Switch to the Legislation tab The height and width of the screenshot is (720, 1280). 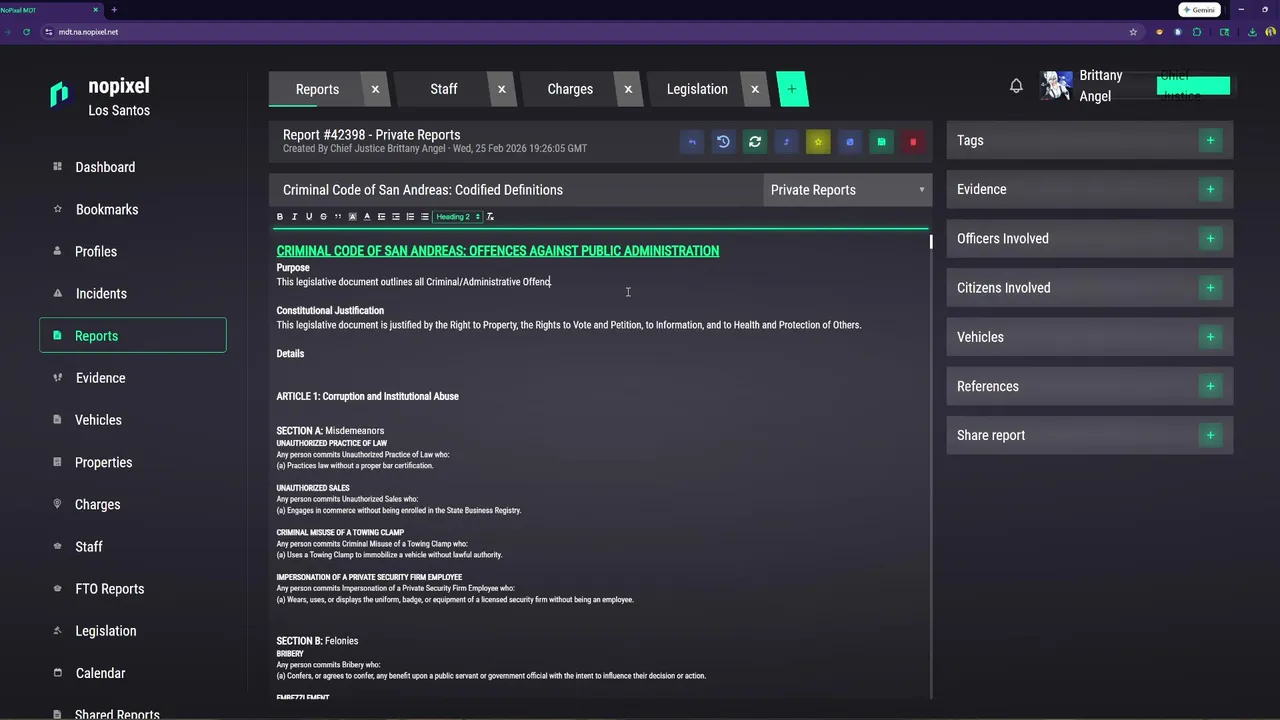click(x=697, y=89)
